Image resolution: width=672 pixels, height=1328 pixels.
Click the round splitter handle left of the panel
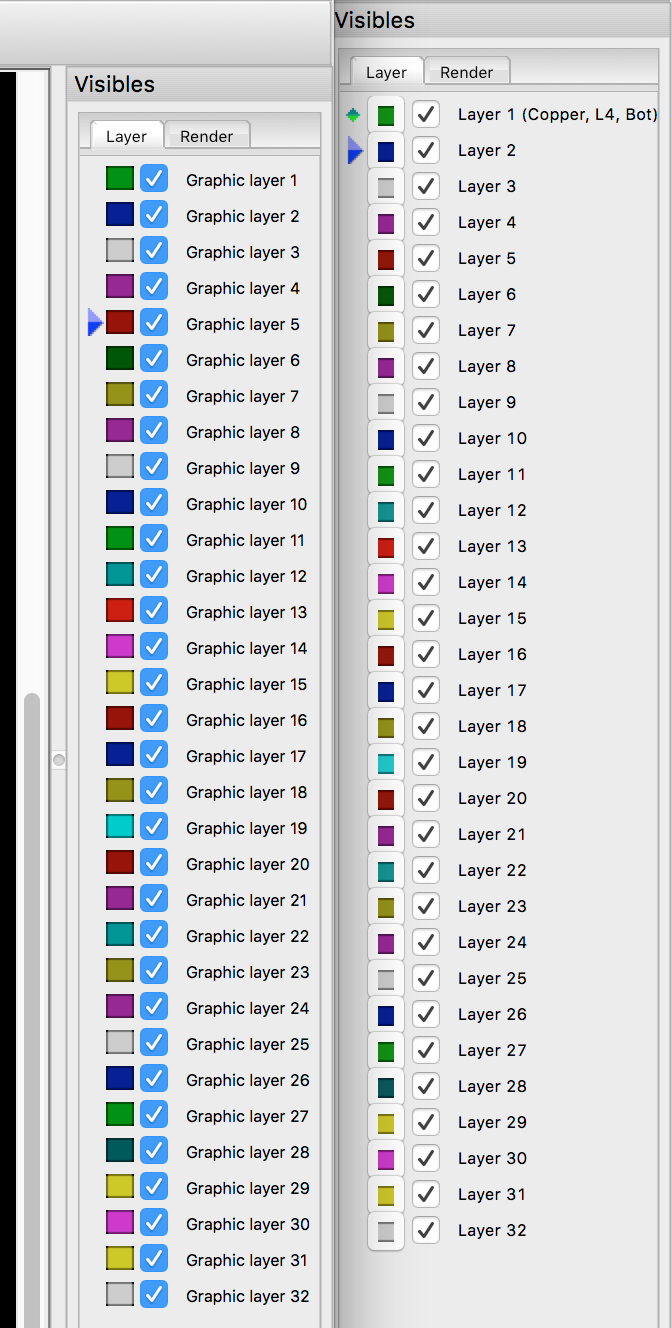pyautogui.click(x=59, y=761)
